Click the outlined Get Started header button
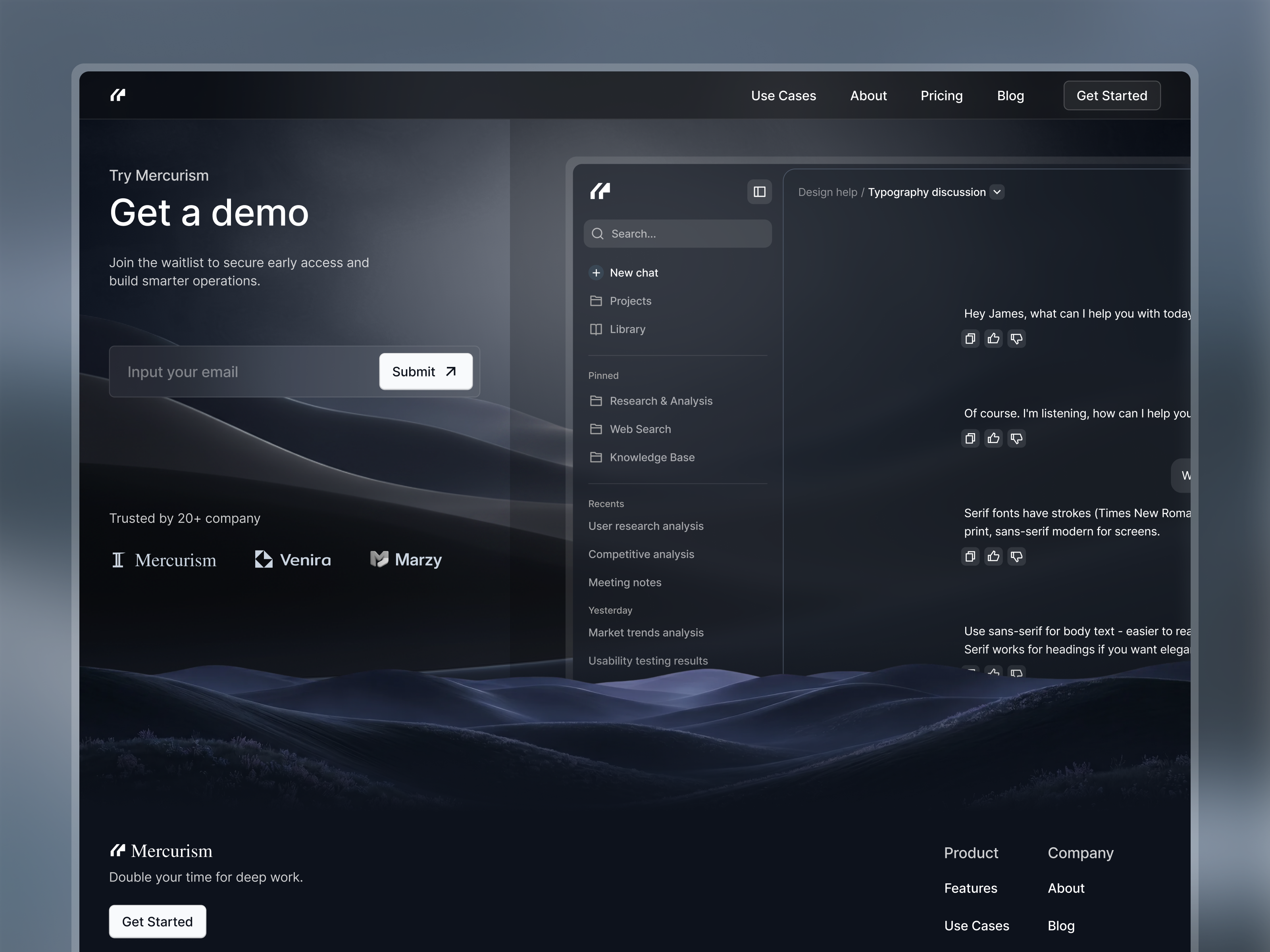1270x952 pixels. (1112, 96)
